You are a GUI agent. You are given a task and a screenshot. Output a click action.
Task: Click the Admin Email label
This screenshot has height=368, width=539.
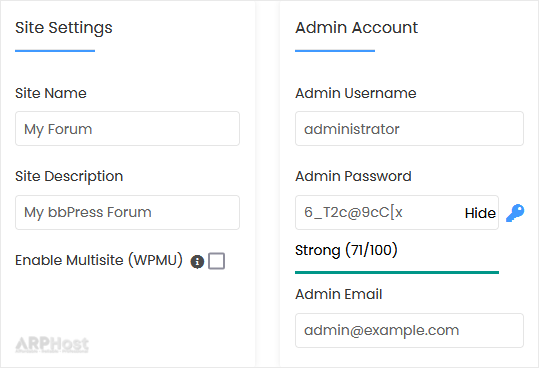coord(339,294)
